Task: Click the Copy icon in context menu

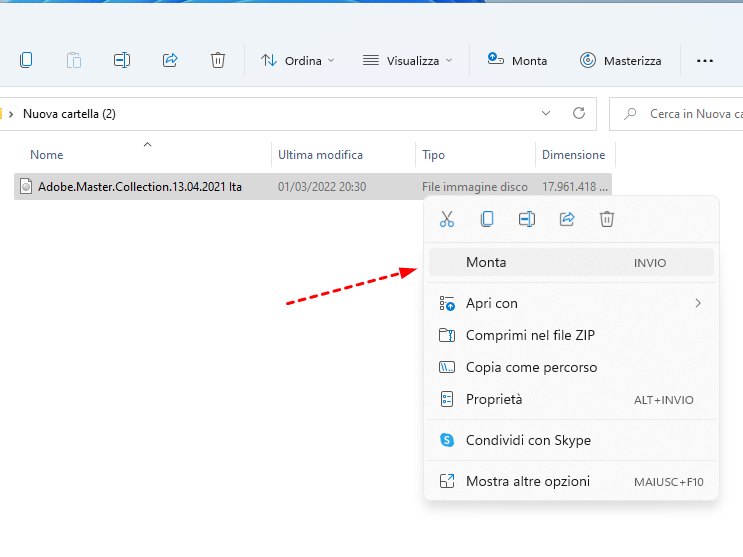Action: (487, 219)
